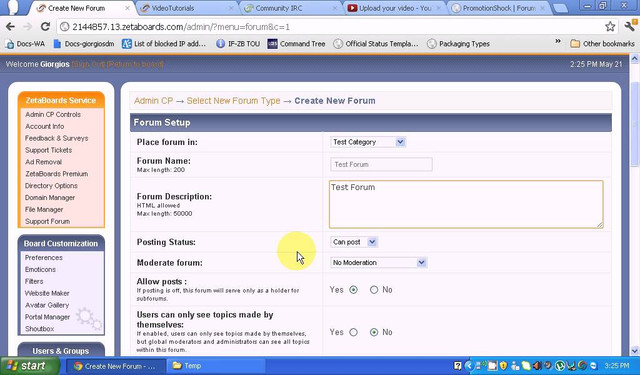The width and height of the screenshot is (640, 375).
Task: Open Support Forum in sidebar
Action: point(47,221)
